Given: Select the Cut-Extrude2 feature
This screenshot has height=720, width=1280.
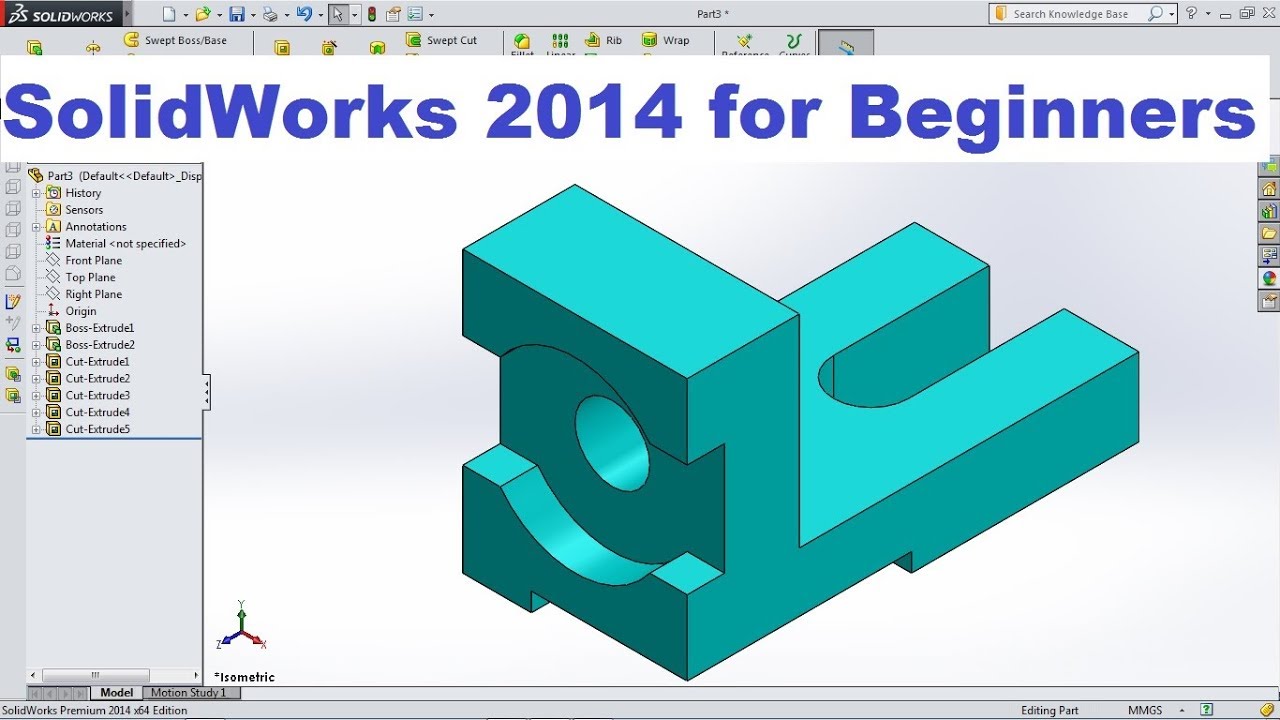Looking at the screenshot, I should [x=88, y=379].
